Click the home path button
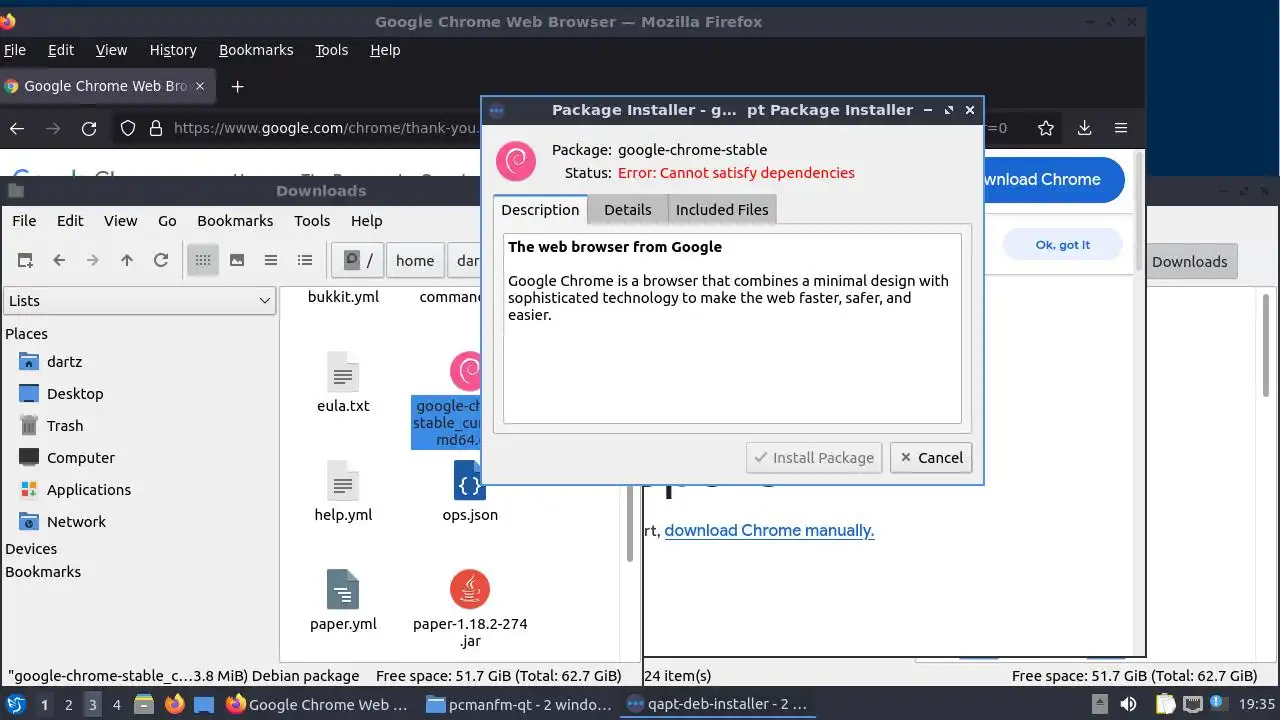The height and width of the screenshot is (720, 1280). coord(415,260)
